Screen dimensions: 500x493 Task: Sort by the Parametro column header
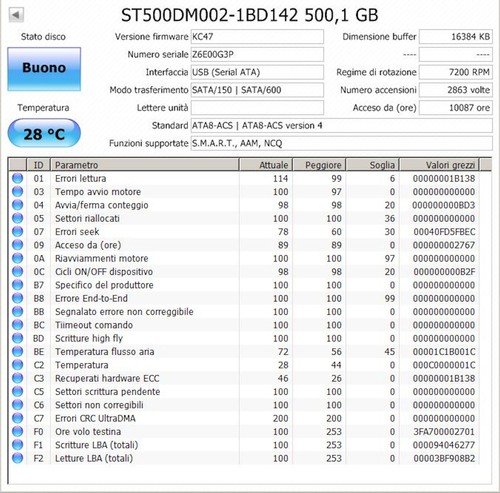click(145, 165)
